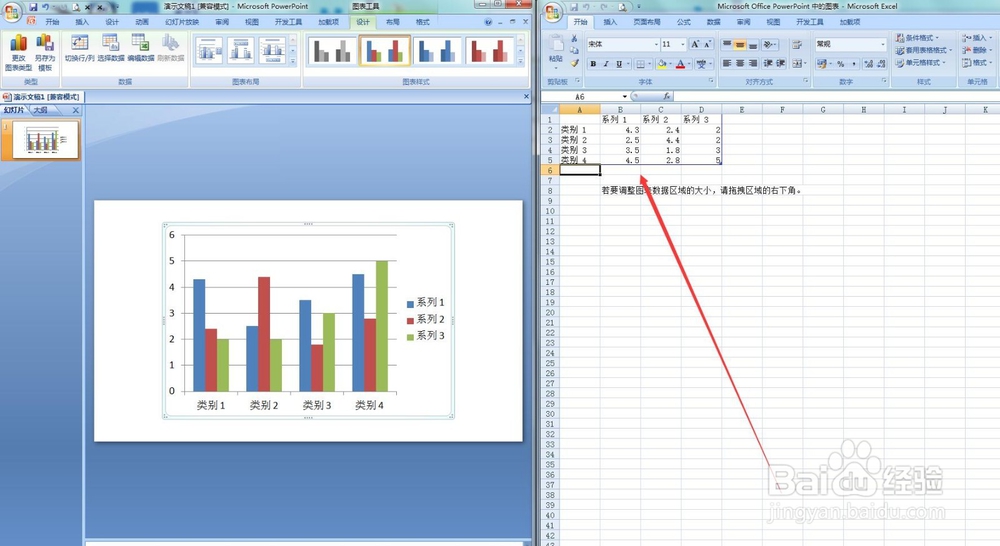Open the Excel Office button menu
Image resolution: width=1000 pixels, height=546 pixels.
[x=552, y=11]
